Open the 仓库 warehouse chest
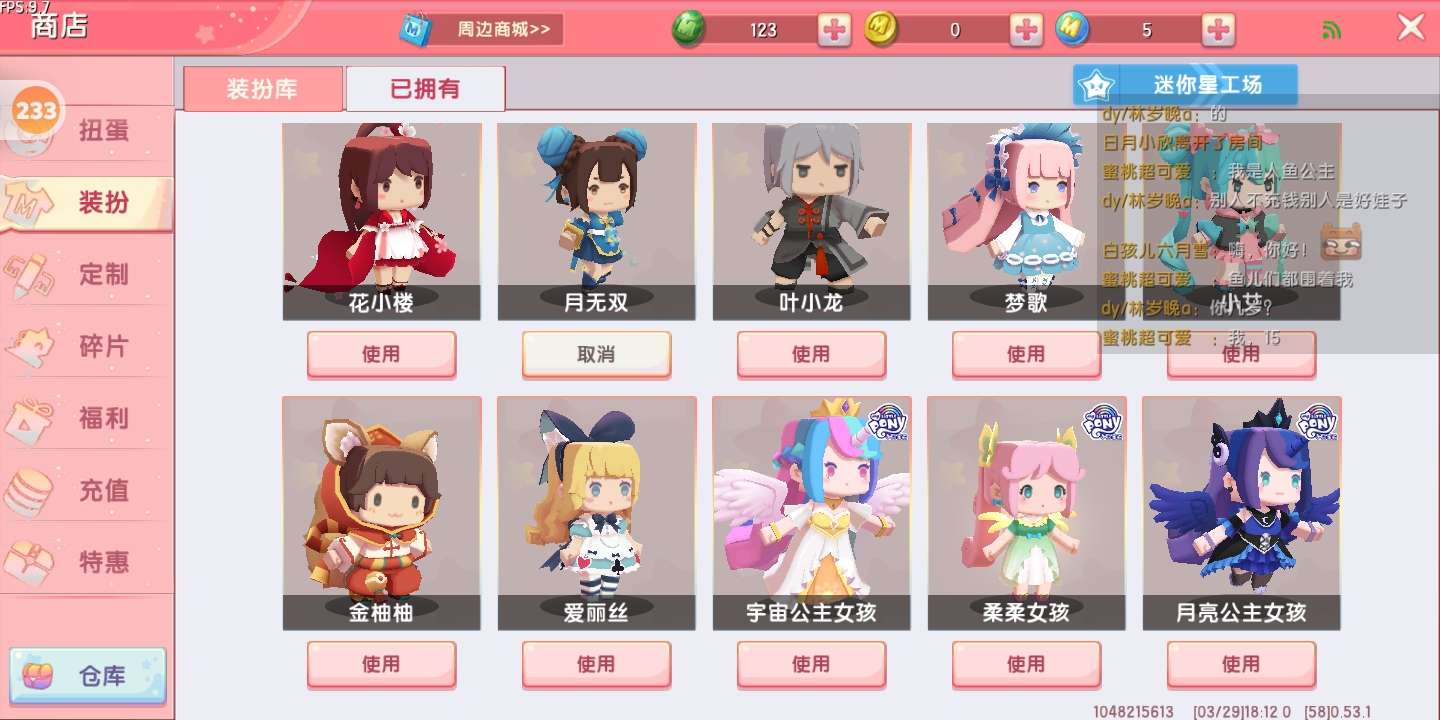1440x720 pixels. pyautogui.click(x=88, y=677)
